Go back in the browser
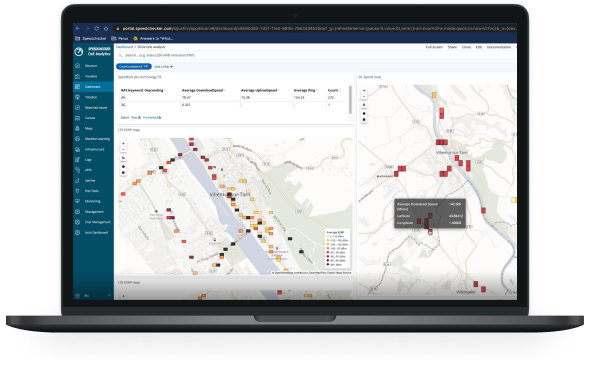 coord(78,28)
